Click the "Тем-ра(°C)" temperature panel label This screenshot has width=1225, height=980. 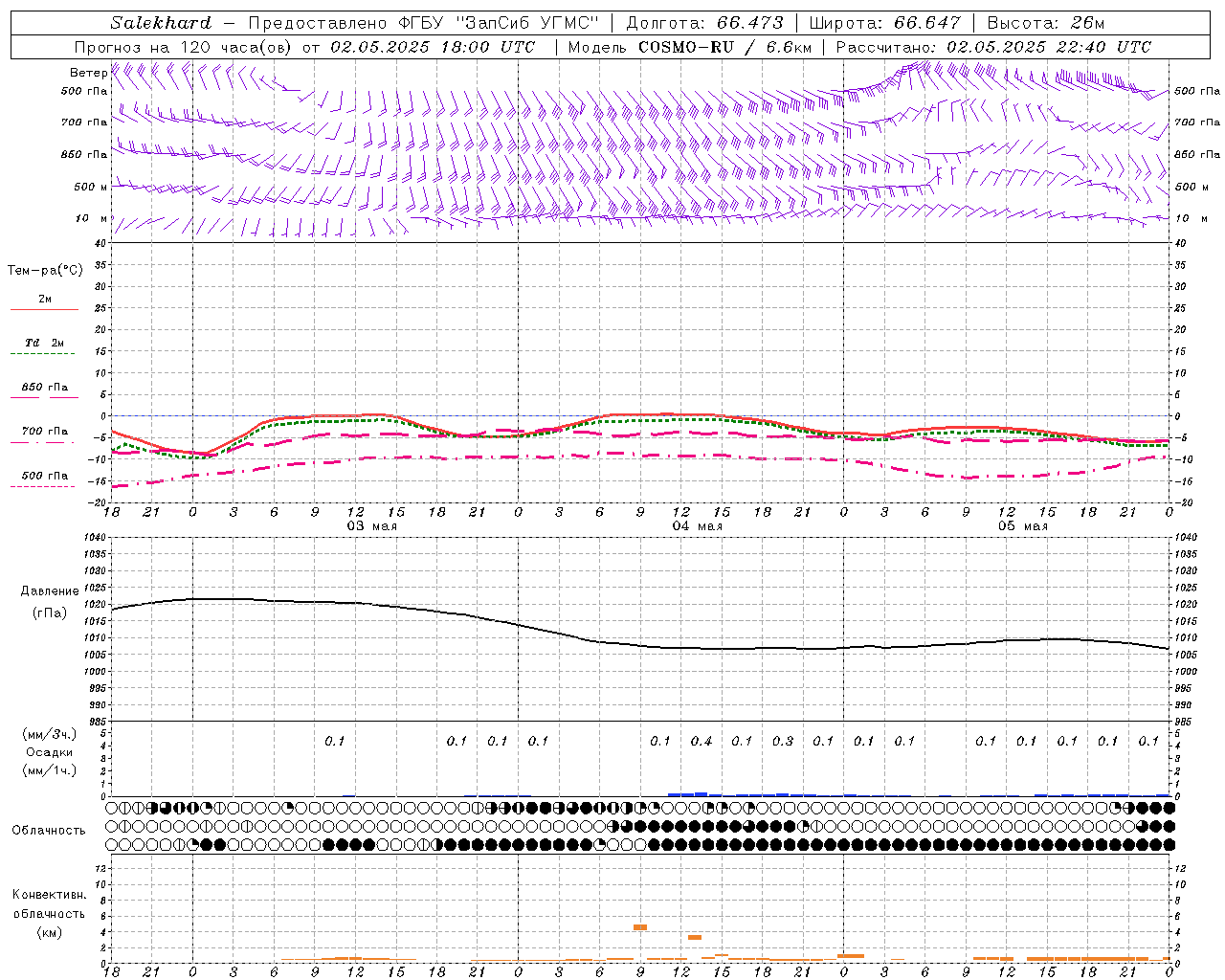click(45, 271)
